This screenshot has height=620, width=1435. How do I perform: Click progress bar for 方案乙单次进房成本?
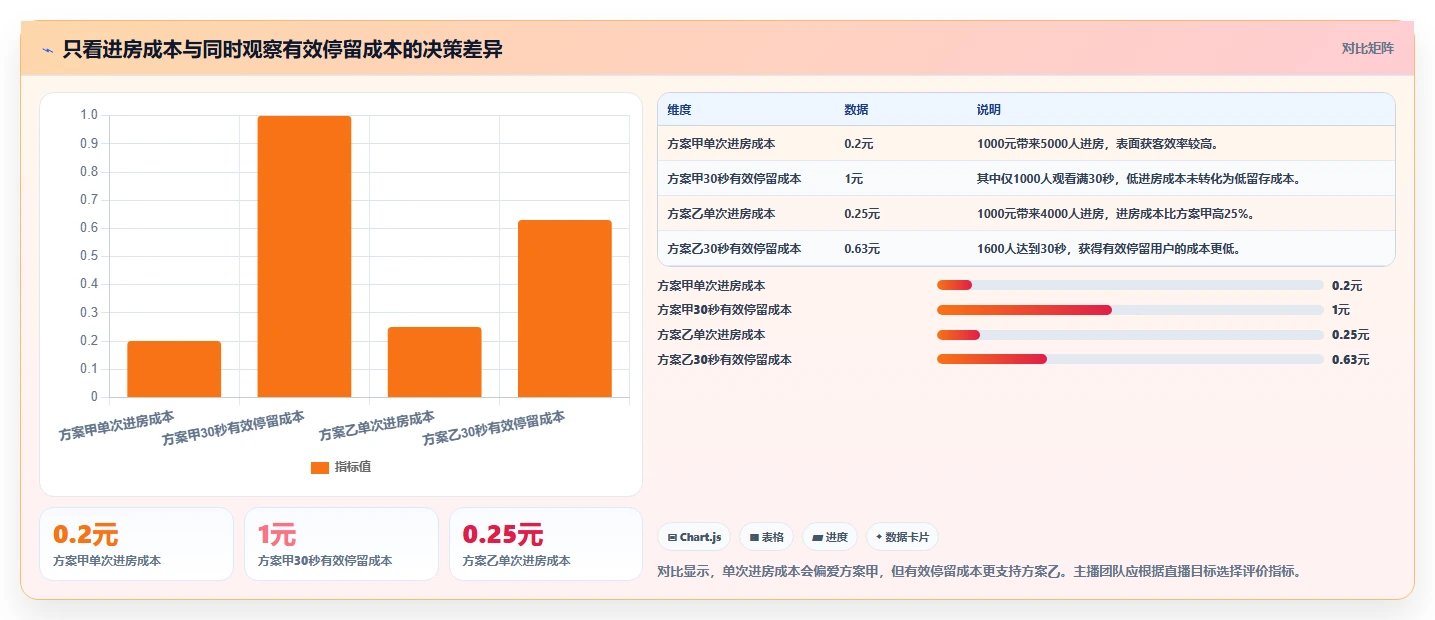pyautogui.click(x=1130, y=335)
